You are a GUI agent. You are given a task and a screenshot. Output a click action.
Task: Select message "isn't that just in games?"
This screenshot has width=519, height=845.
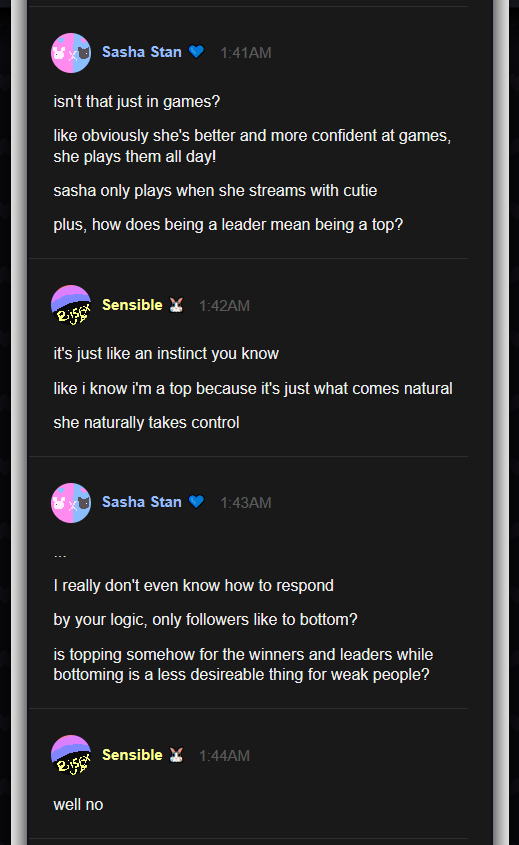(x=136, y=101)
